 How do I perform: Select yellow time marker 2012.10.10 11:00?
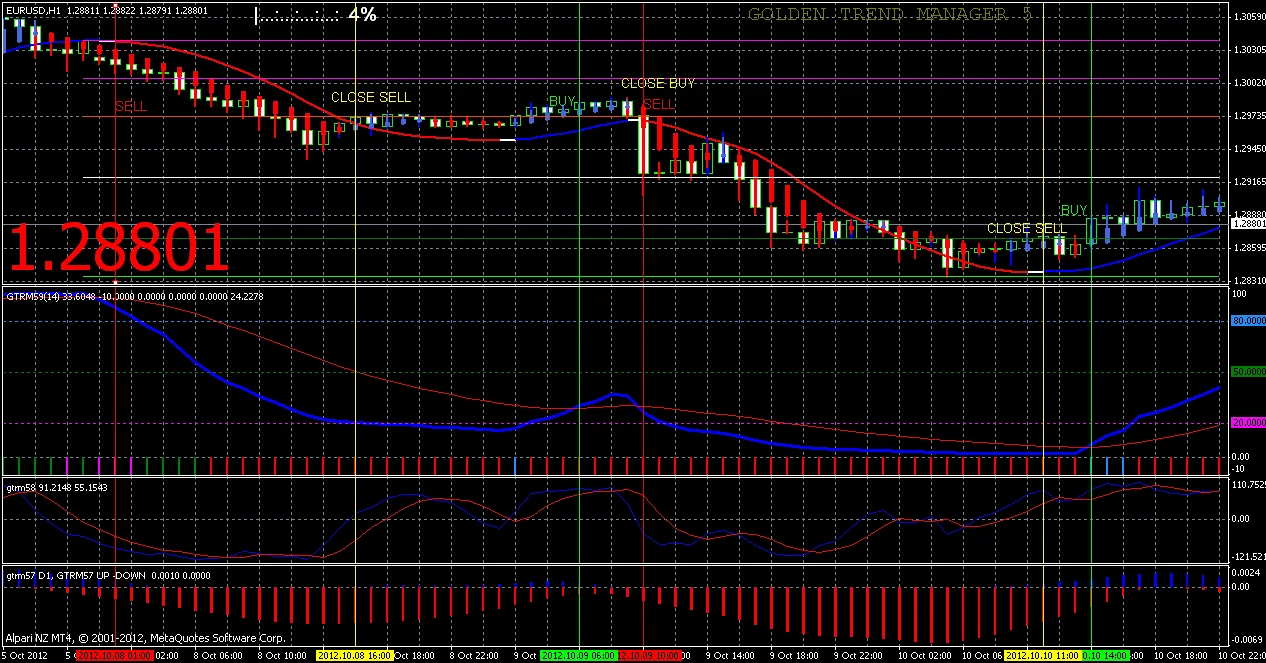[x=1042, y=656]
